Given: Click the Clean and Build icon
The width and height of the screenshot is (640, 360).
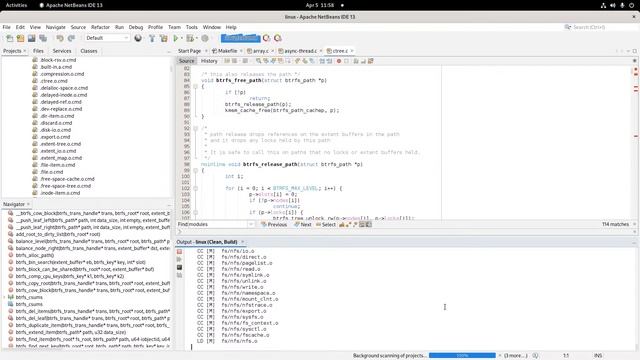Looking at the screenshot, I should point(164,38).
